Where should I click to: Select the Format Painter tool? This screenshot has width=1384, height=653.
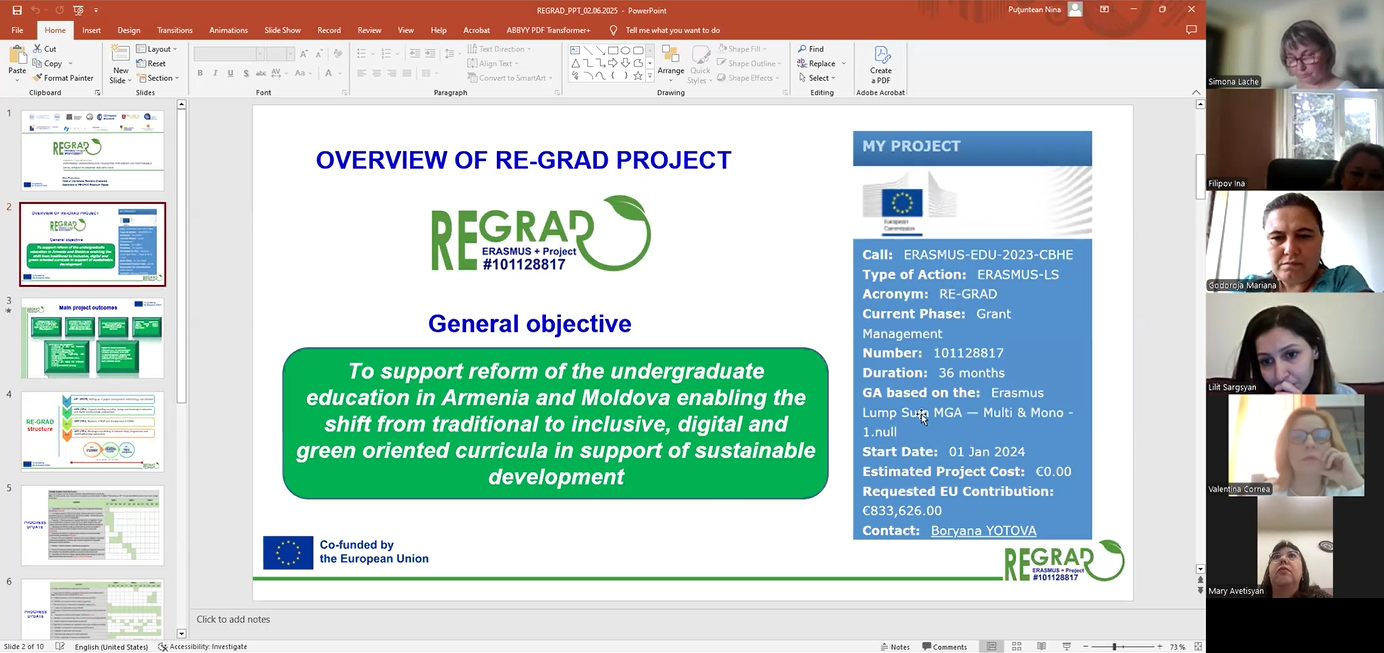(63, 78)
